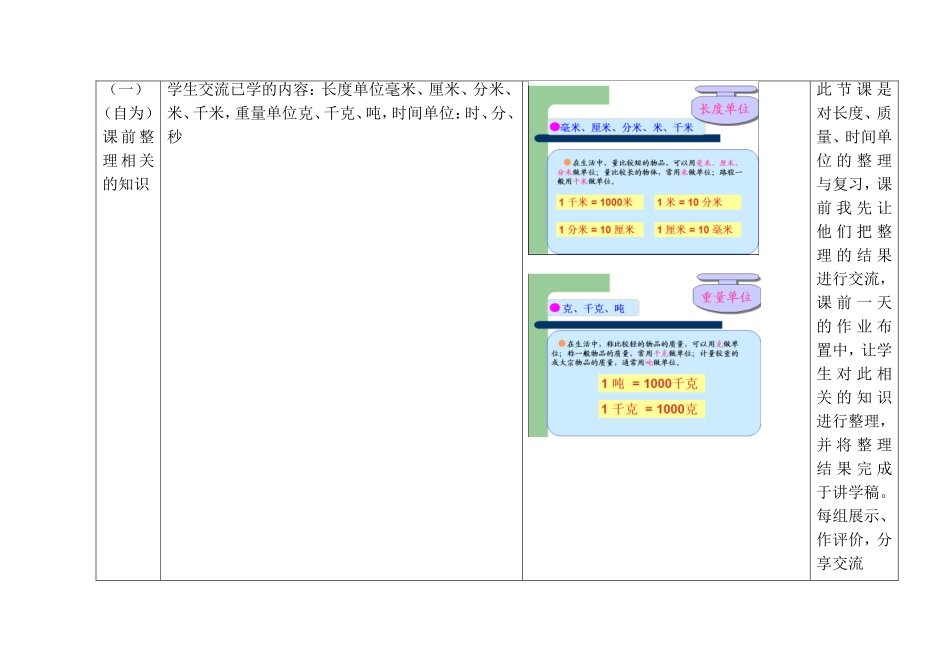Click the 长度单位 slide image
Image resolution: width=950 pixels, height=672 pixels.
click(x=643, y=169)
